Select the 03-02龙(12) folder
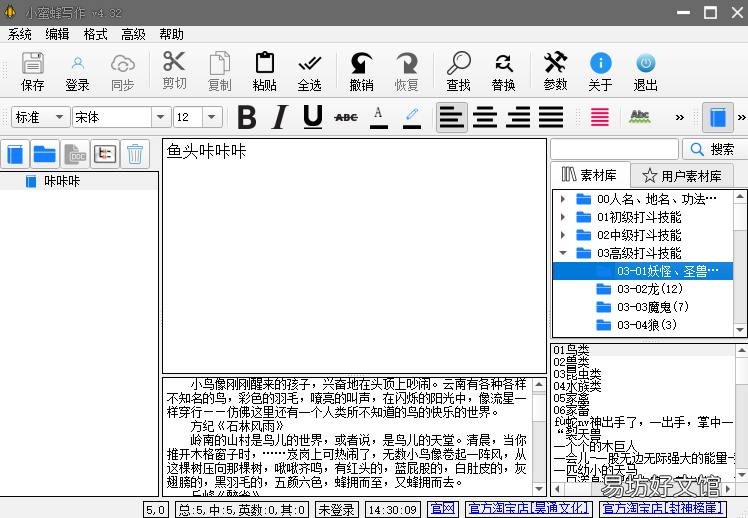 click(640, 289)
